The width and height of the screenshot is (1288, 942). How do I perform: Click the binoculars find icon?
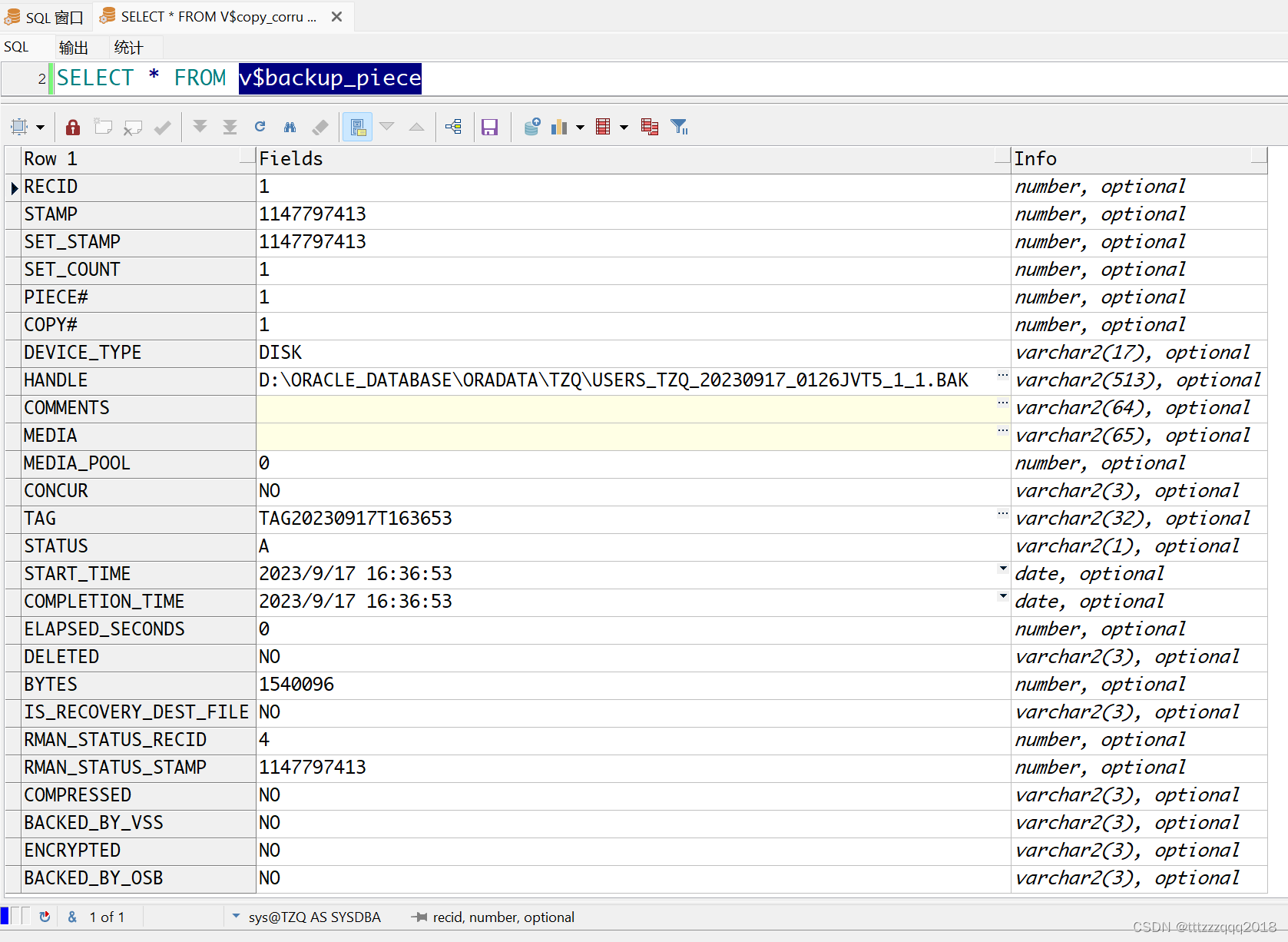coord(290,127)
